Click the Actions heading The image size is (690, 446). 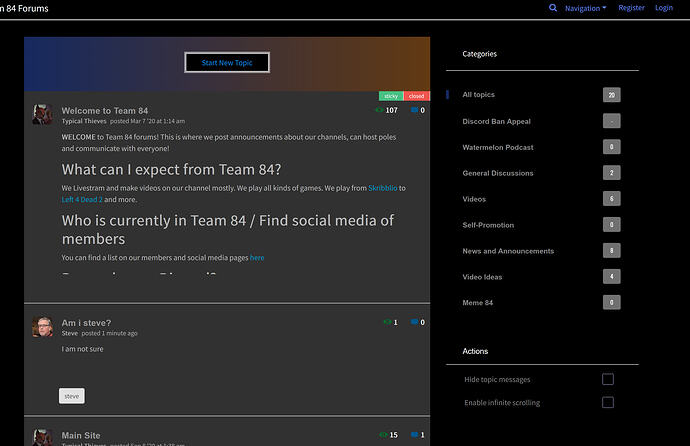click(x=475, y=351)
